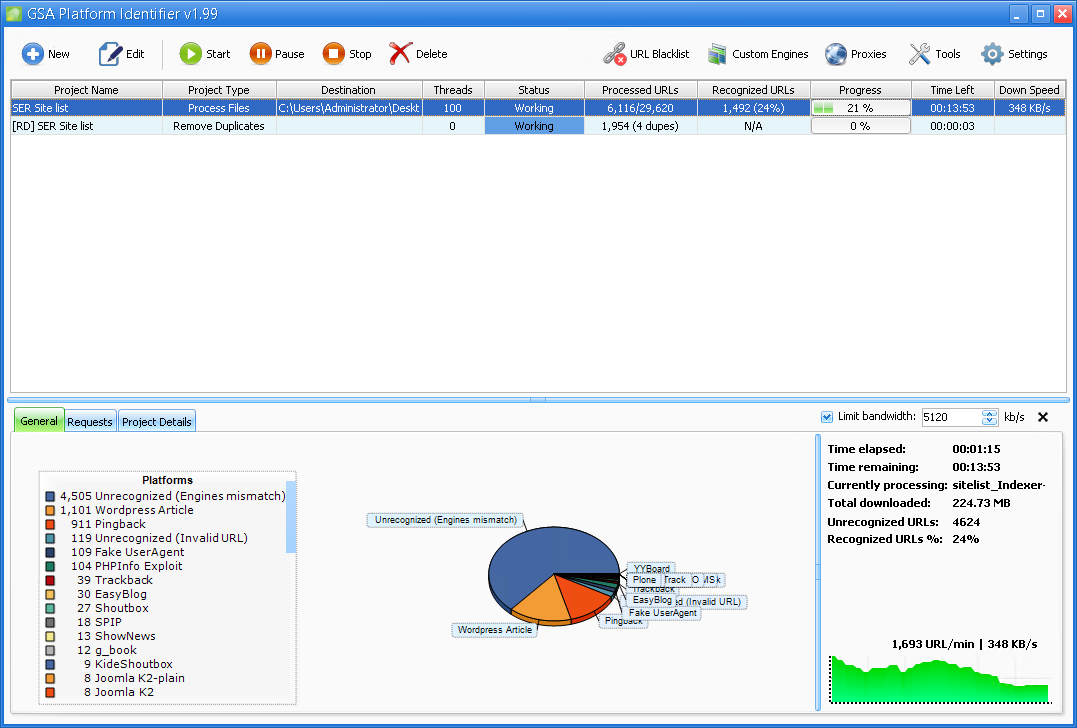Toggle the Limit bandwidth checkbox
Viewport: 1077px width, 728px height.
pyautogui.click(x=826, y=417)
